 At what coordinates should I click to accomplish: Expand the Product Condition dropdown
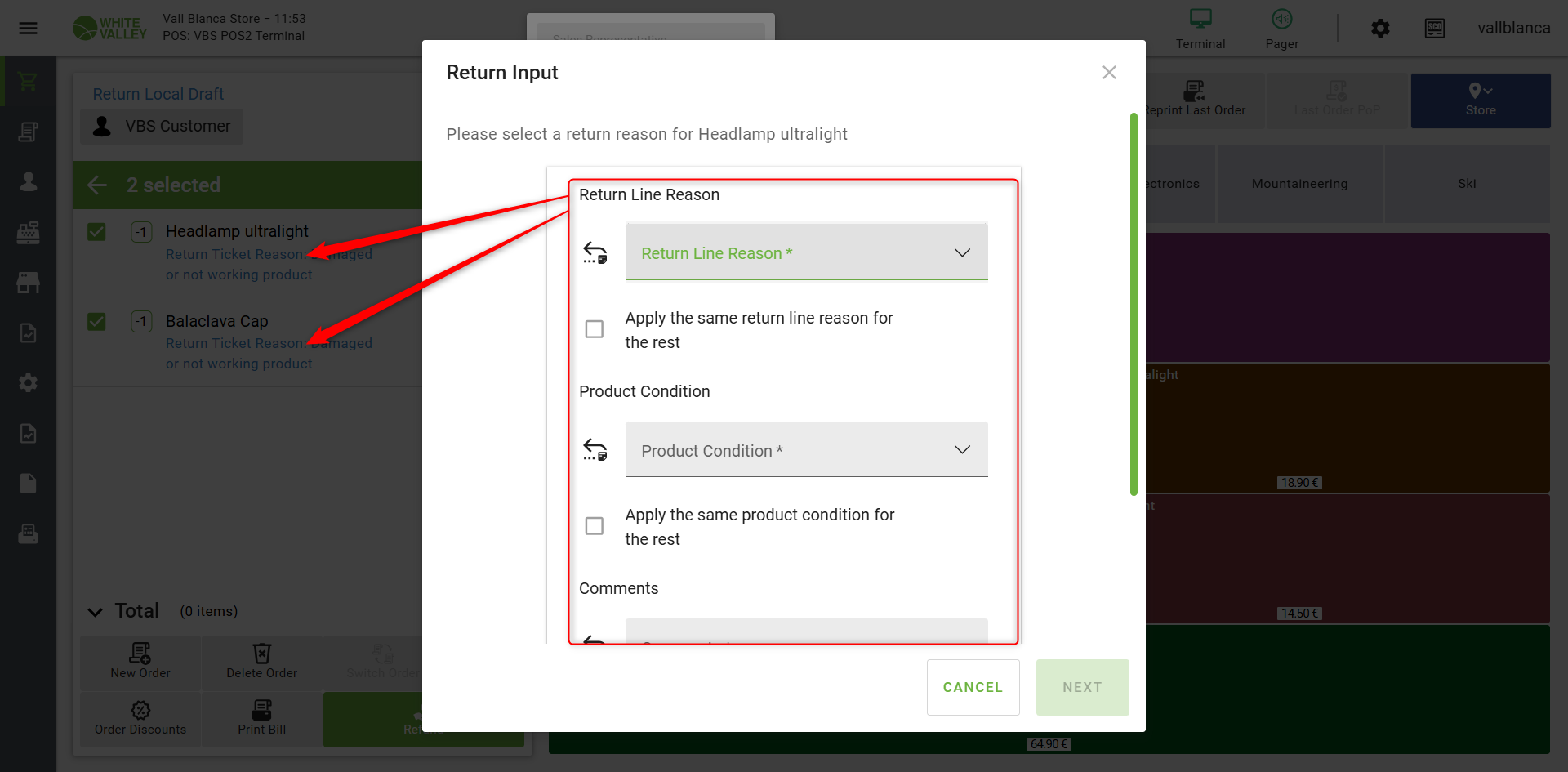click(806, 450)
